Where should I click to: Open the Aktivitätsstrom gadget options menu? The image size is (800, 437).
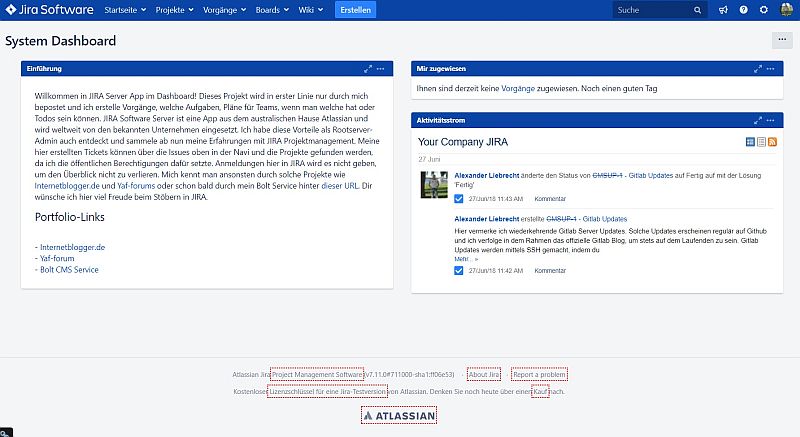(770, 120)
